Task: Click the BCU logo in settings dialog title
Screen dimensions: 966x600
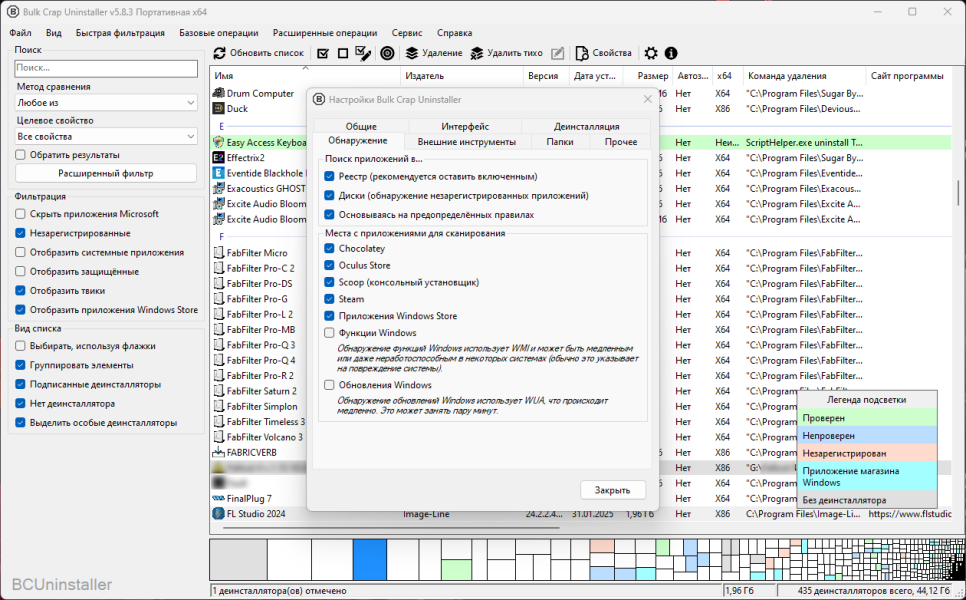Action: coord(319,99)
